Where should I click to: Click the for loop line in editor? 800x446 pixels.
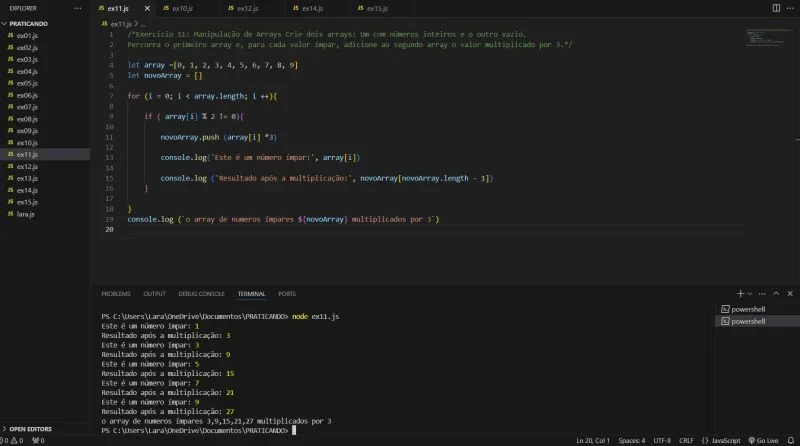[x=202, y=96]
